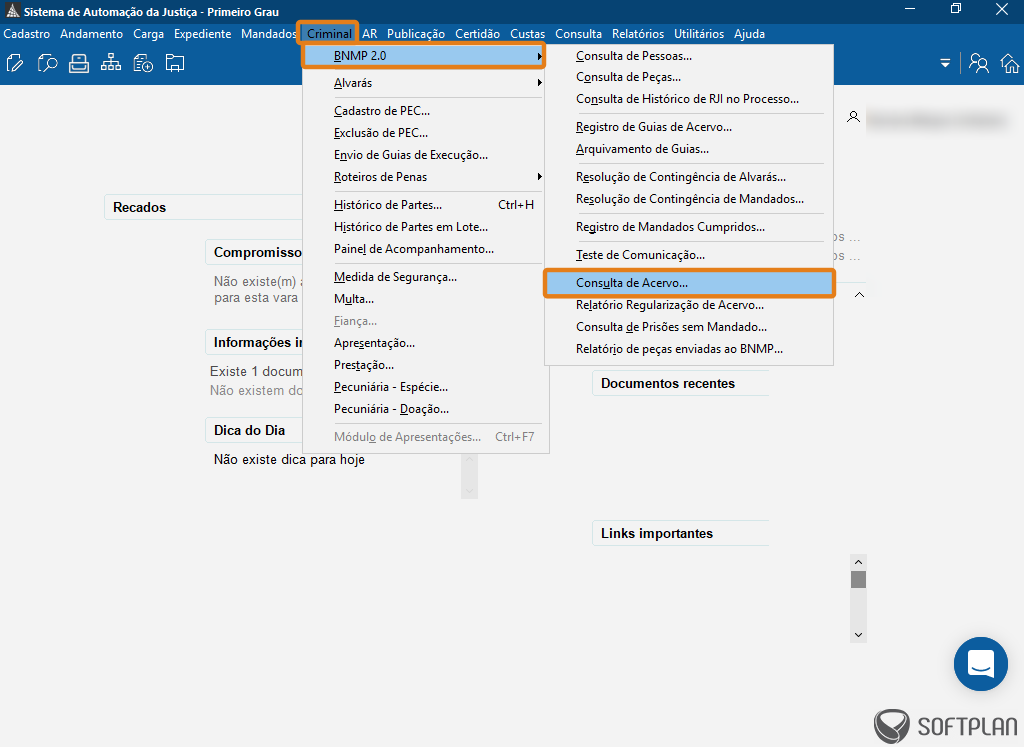Open the Cadastro menu
1024x747 pixels.
27,34
